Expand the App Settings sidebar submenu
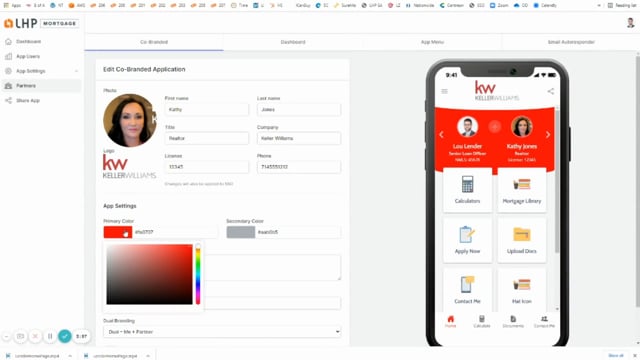 tap(76, 71)
